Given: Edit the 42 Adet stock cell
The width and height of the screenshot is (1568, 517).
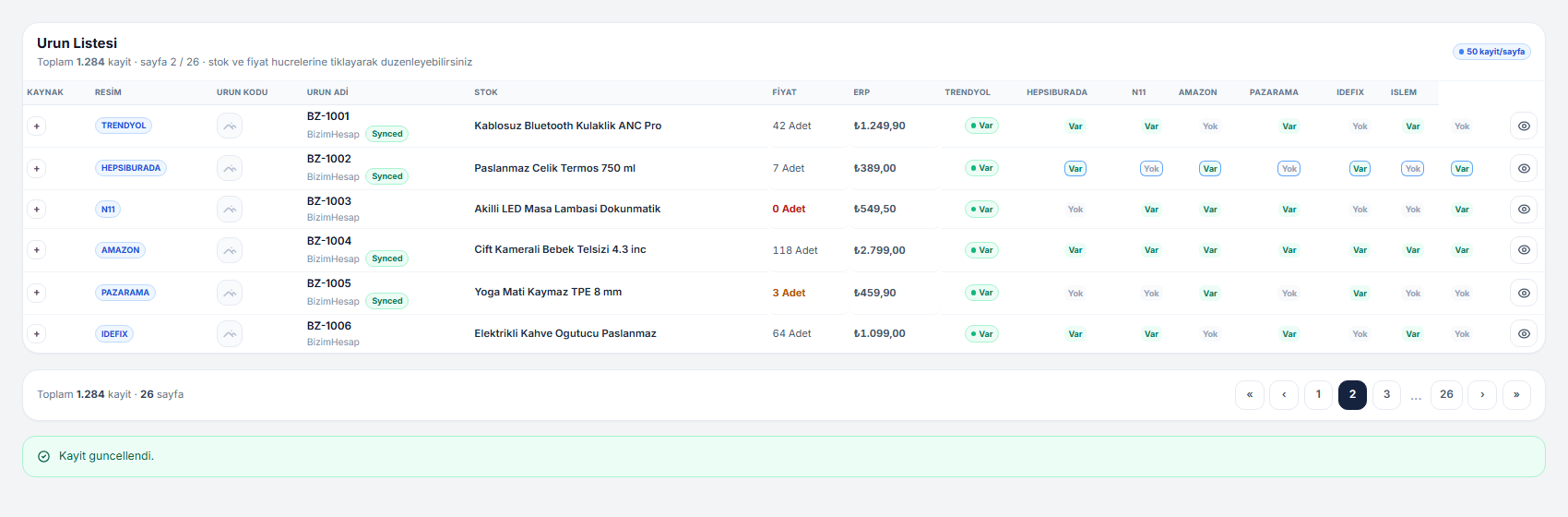Looking at the screenshot, I should [792, 126].
